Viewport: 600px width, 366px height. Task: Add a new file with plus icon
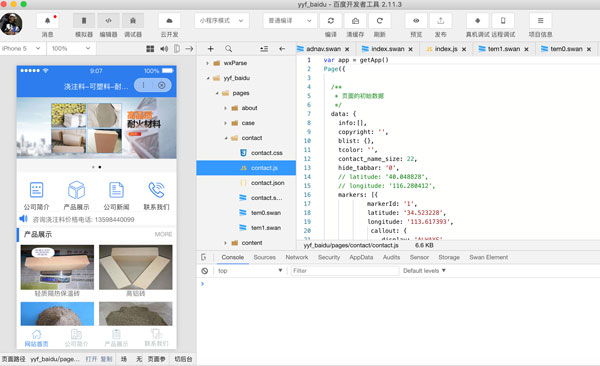[210, 49]
